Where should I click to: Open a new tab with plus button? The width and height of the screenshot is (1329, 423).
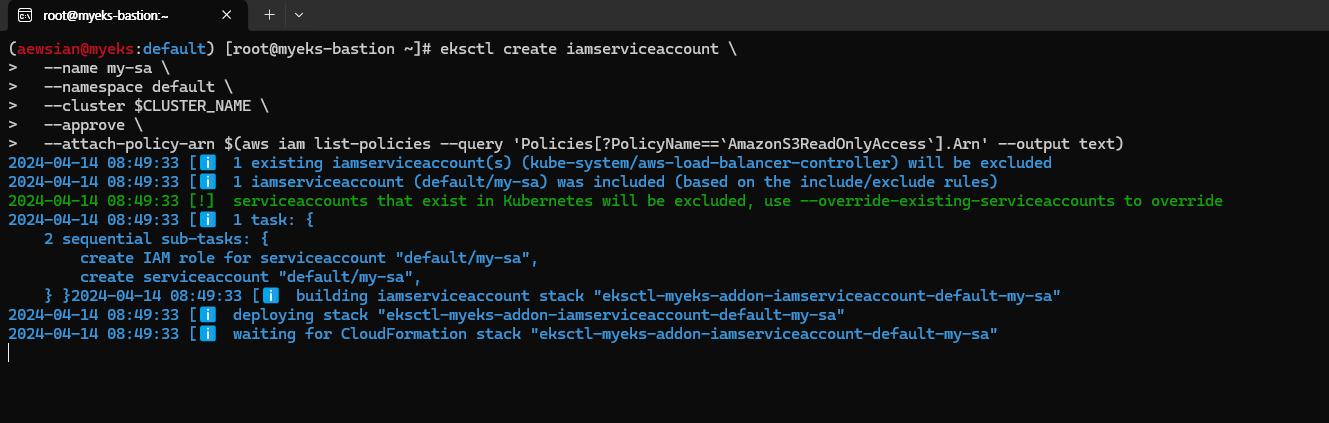(269, 15)
